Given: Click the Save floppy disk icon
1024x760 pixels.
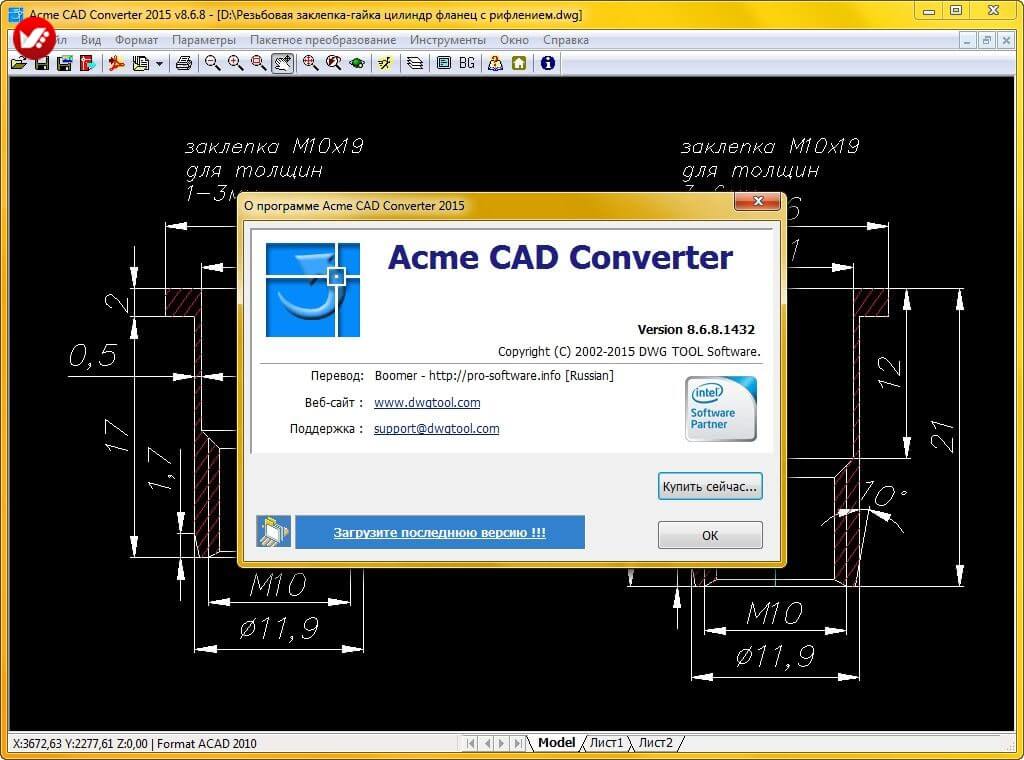Looking at the screenshot, I should (42, 63).
